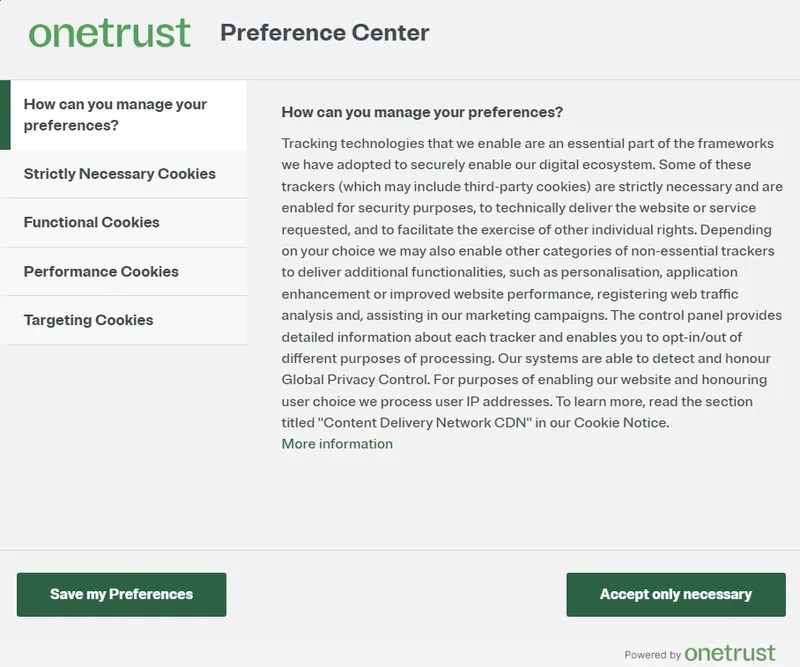
Task: Confirm choices using Save my Preferences
Action: coord(120,593)
